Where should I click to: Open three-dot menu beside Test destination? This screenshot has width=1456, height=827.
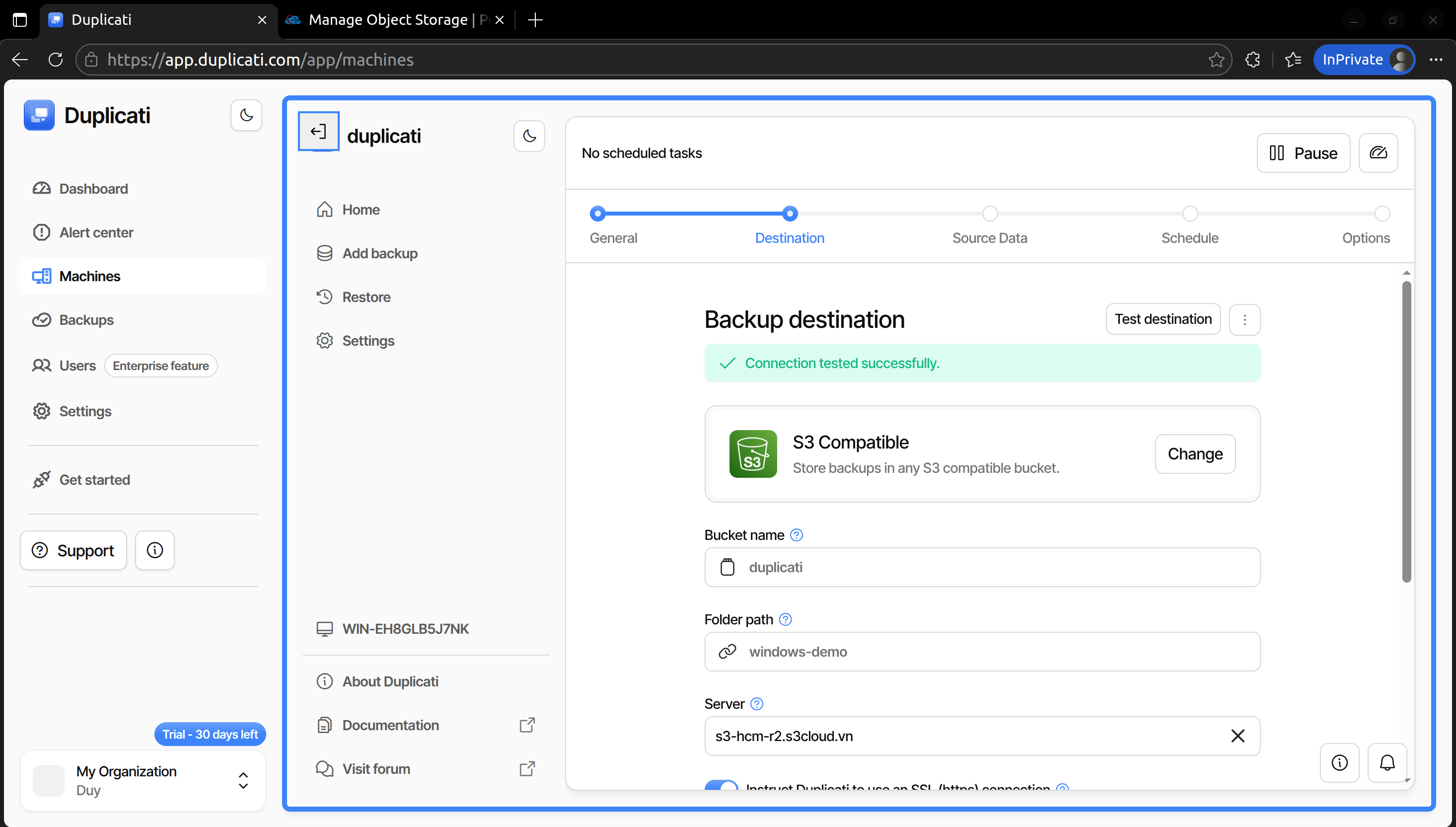1244,320
